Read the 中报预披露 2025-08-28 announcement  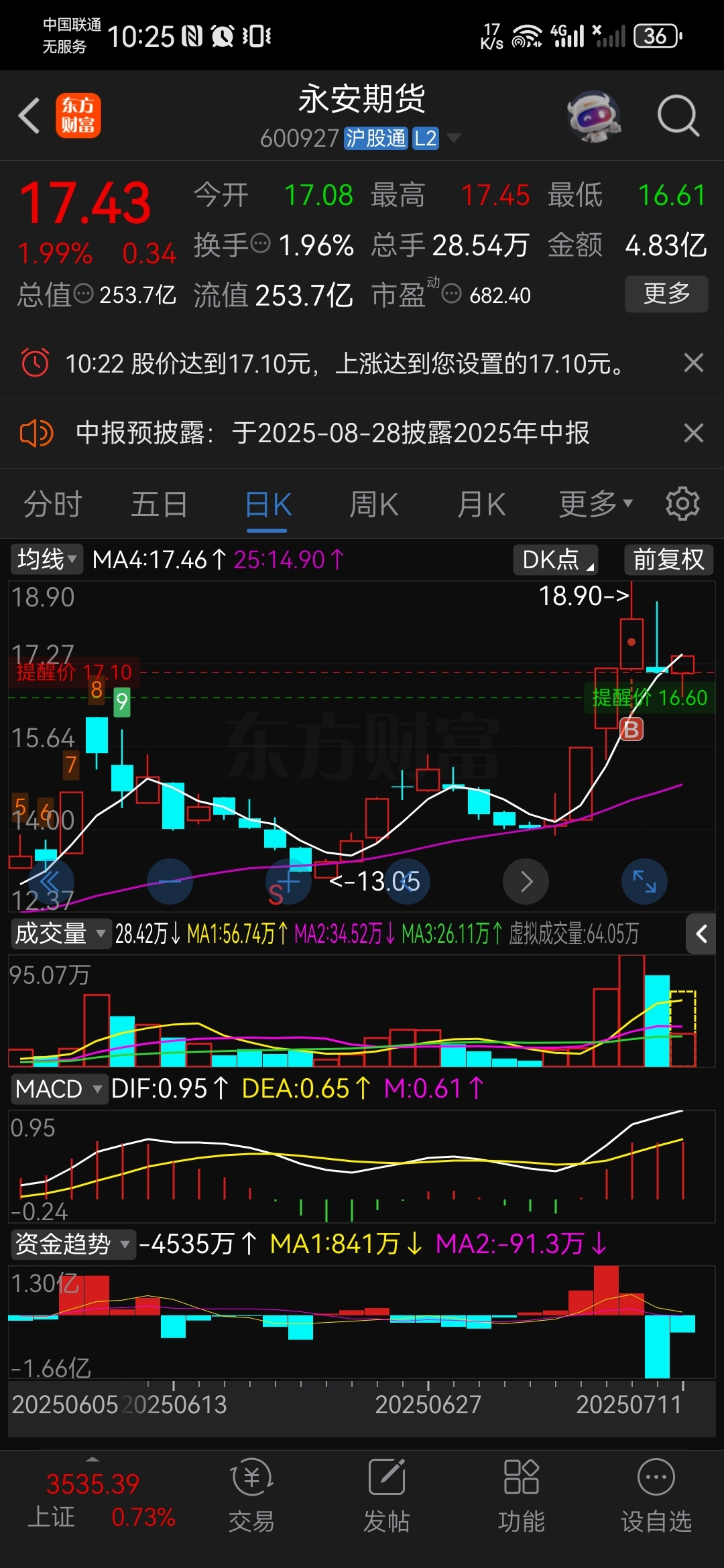tap(333, 433)
